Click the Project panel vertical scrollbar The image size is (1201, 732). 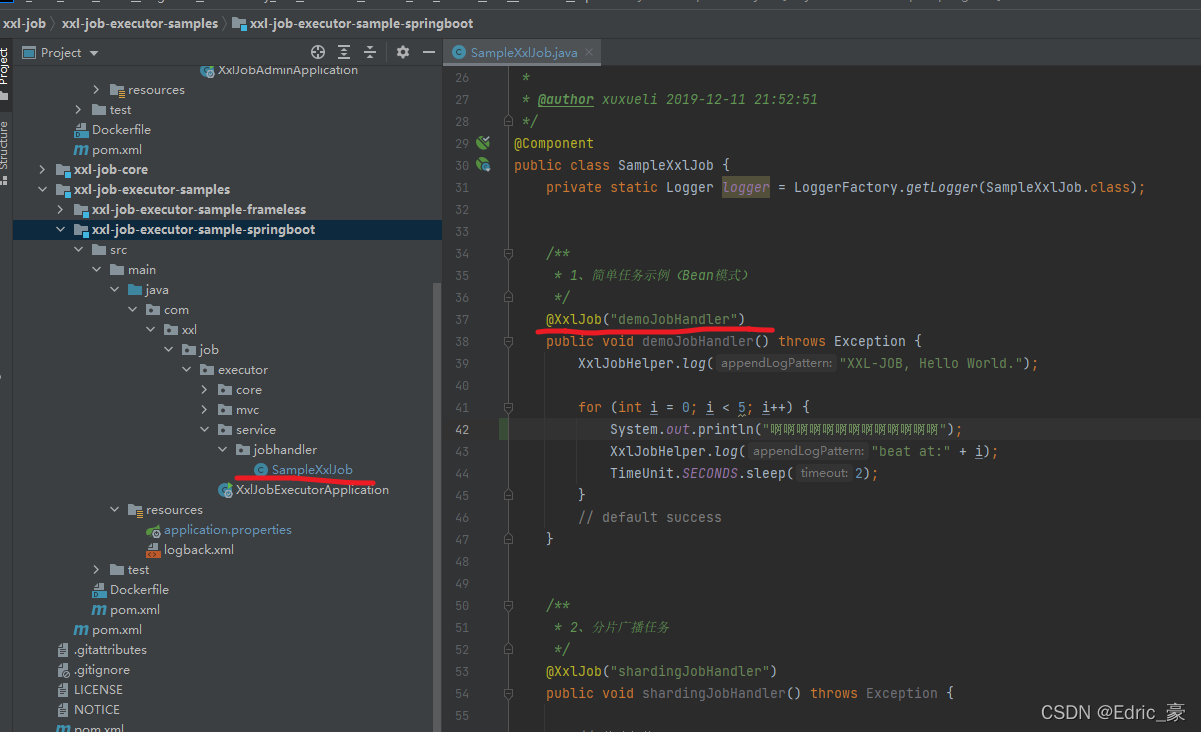(x=435, y=507)
